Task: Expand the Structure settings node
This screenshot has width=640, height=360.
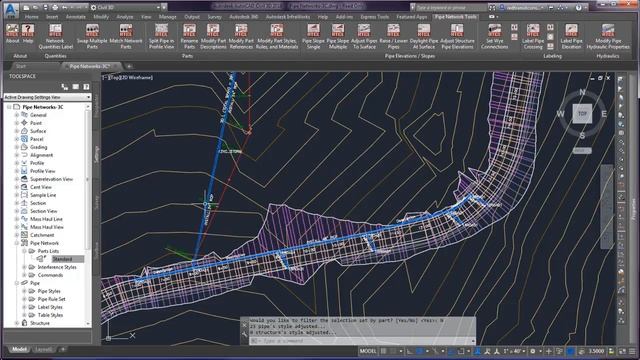Action: [x=17, y=323]
